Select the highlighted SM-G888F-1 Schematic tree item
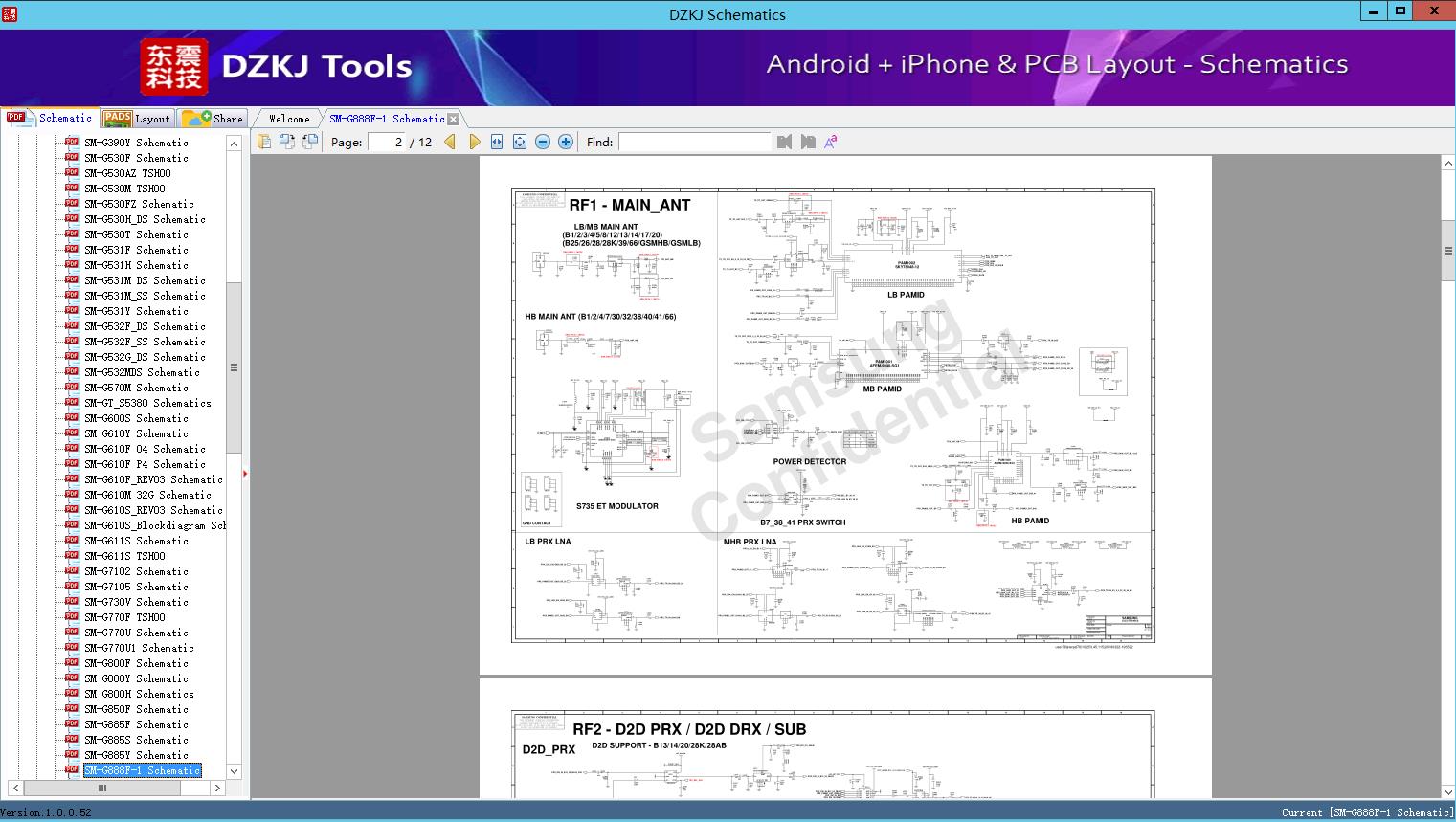The image size is (1456, 822). (142, 770)
